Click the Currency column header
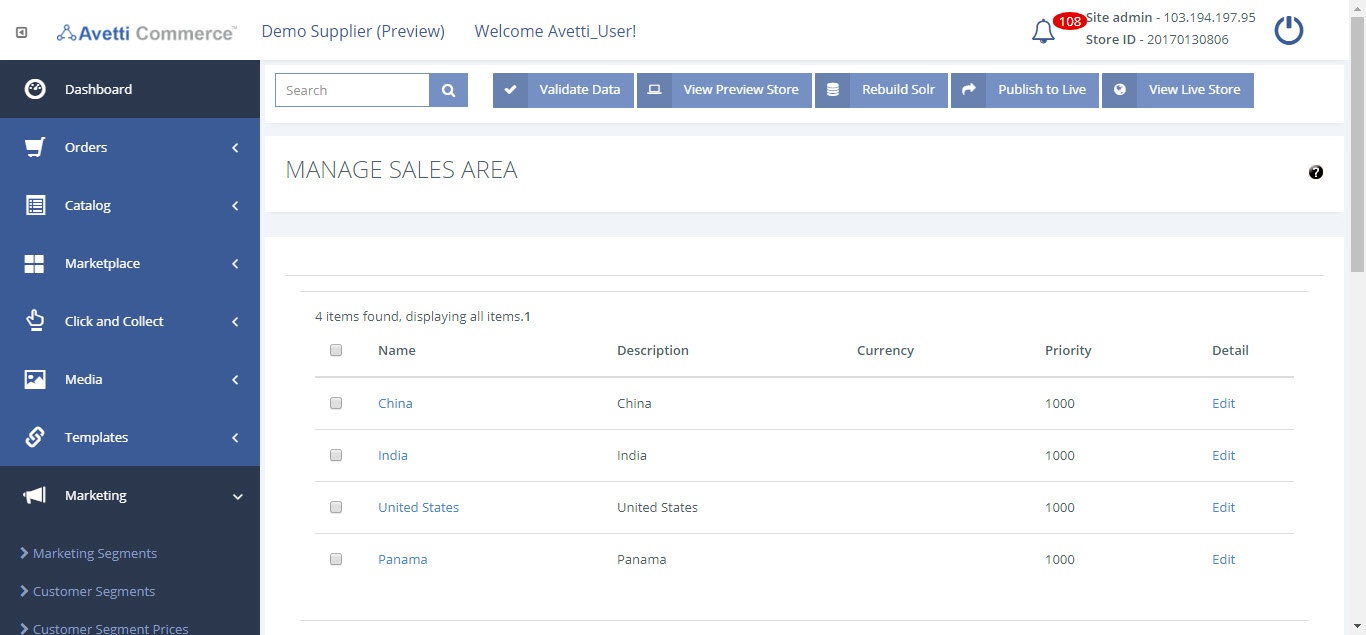Viewport: 1366px width, 635px height. (885, 350)
